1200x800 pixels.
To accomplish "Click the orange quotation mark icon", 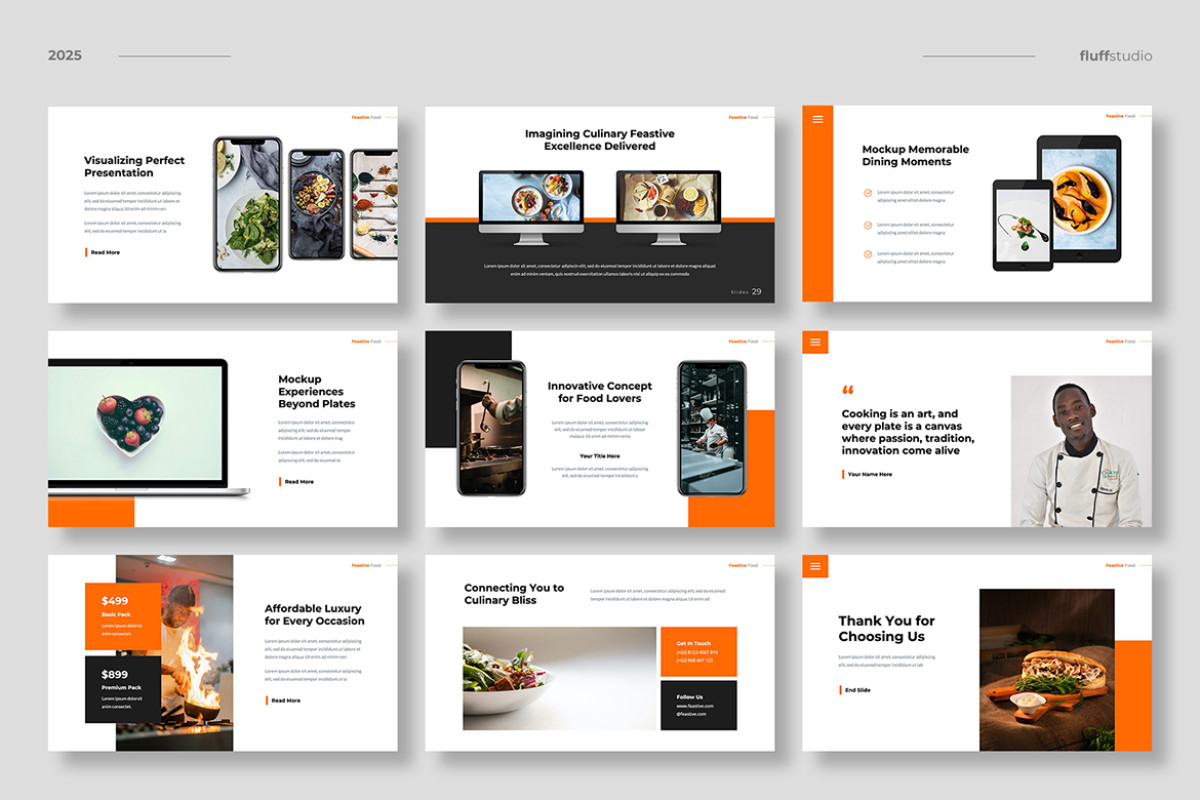I will tap(849, 390).
